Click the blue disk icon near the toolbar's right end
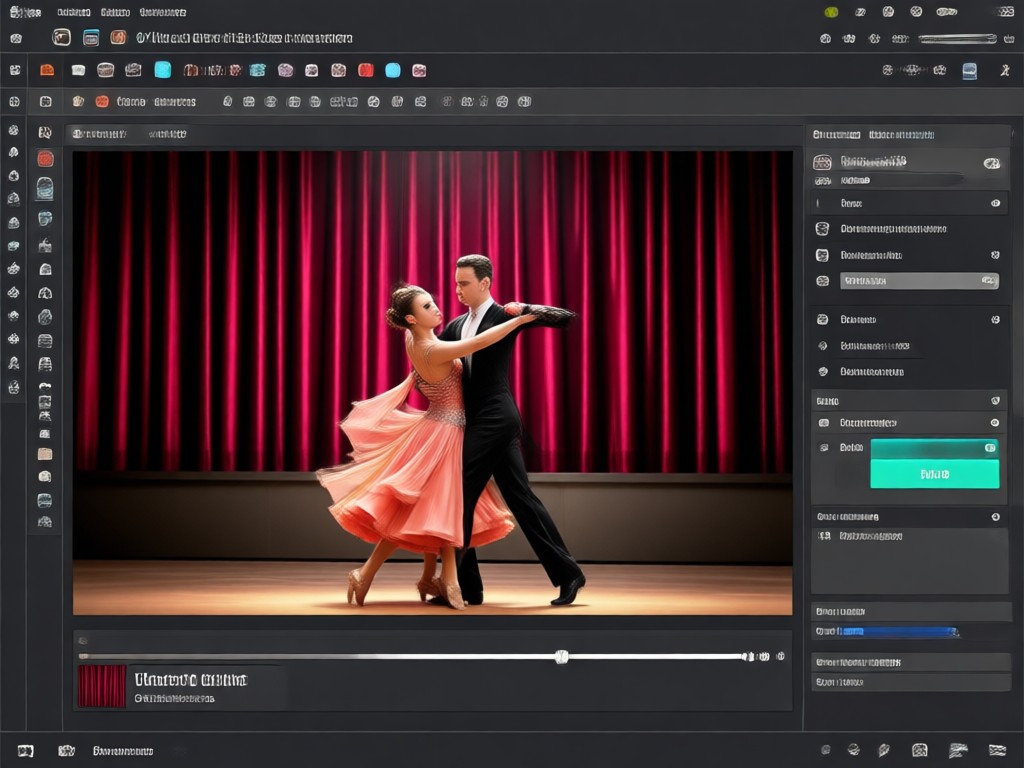The image size is (1024, 768). coord(970,71)
